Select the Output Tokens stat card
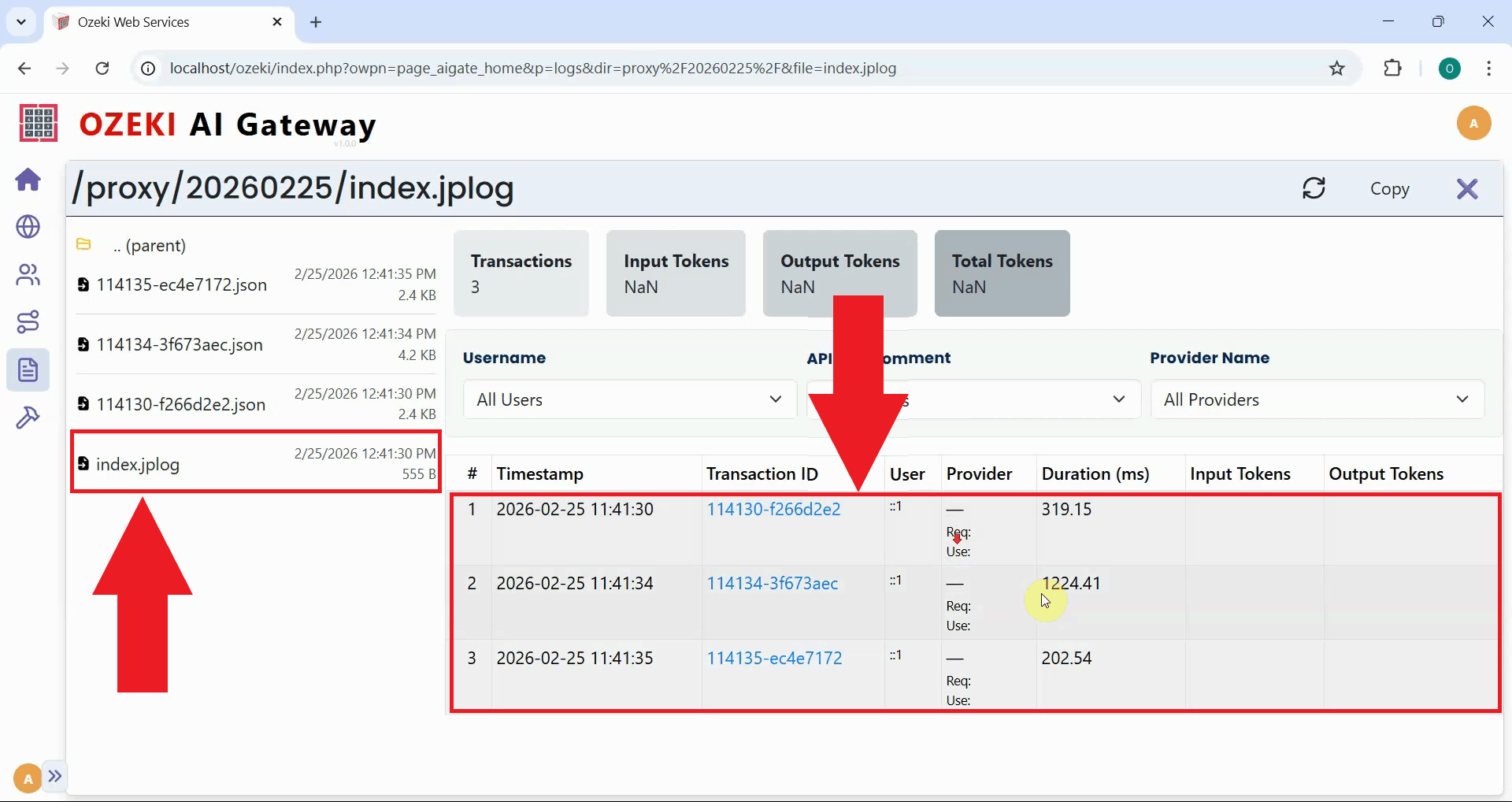The image size is (1512, 802). [839, 273]
